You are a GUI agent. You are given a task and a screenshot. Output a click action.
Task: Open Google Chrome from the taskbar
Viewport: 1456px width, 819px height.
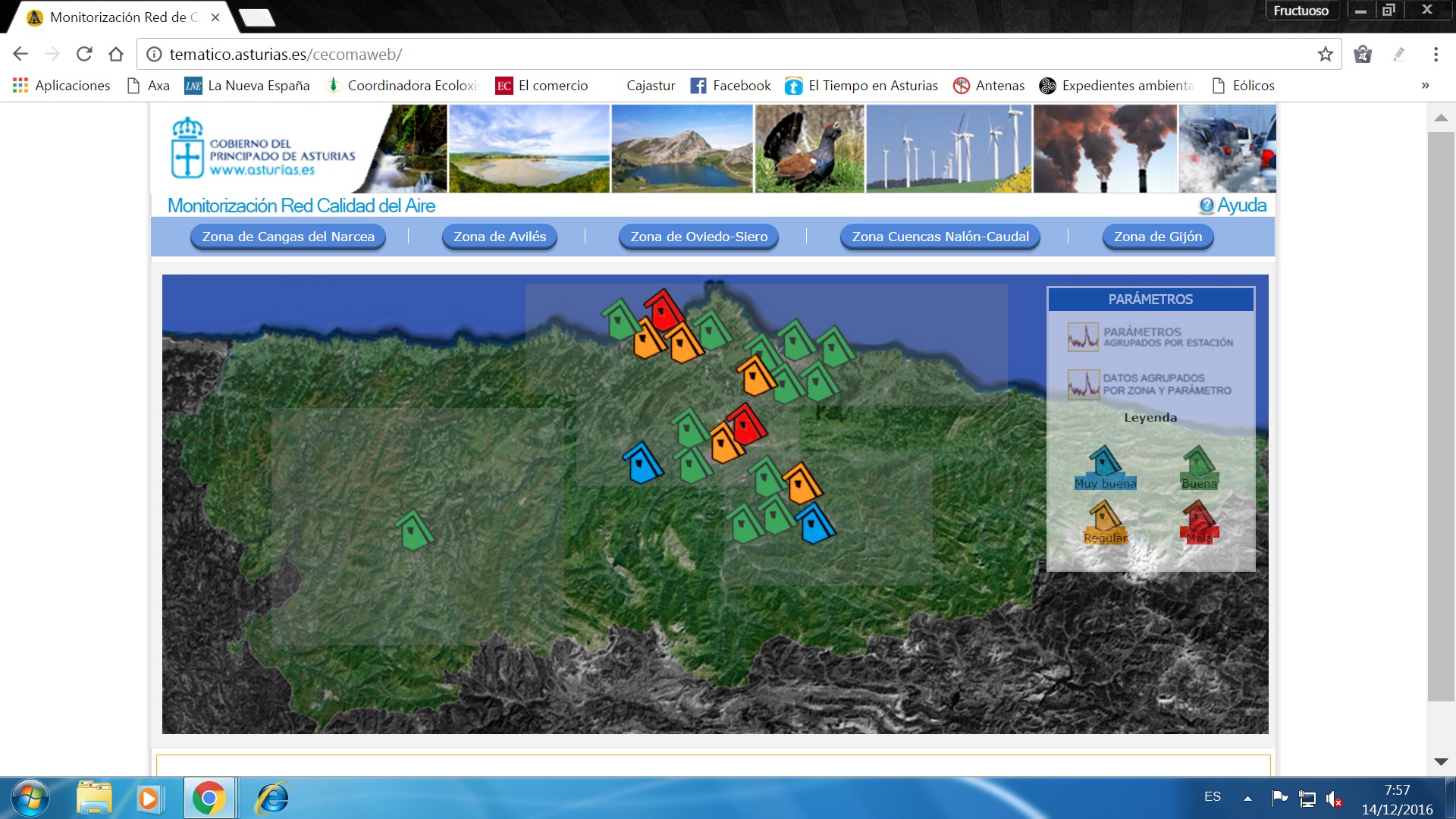(209, 797)
